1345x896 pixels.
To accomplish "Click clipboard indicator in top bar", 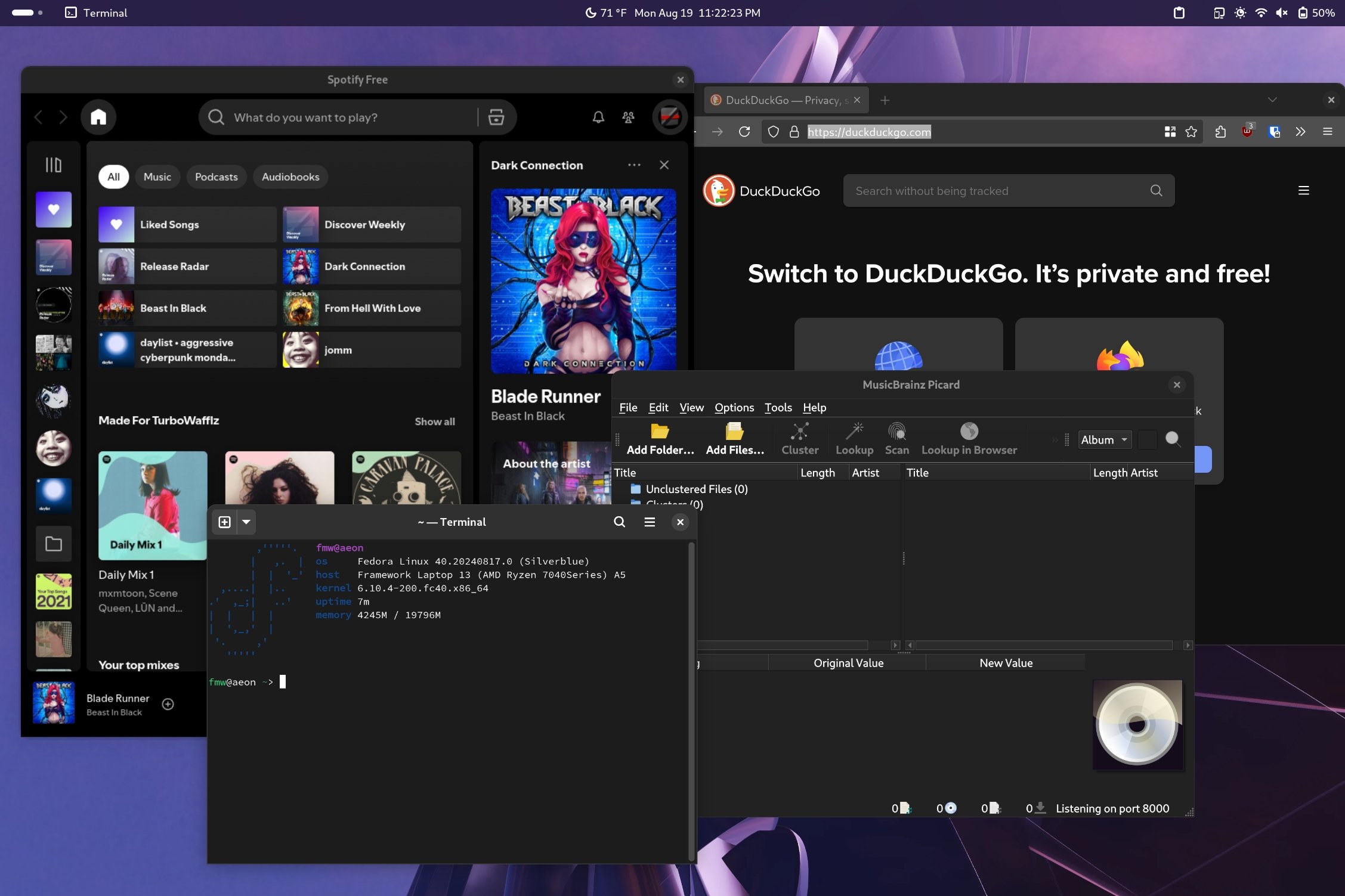I will (x=1179, y=13).
